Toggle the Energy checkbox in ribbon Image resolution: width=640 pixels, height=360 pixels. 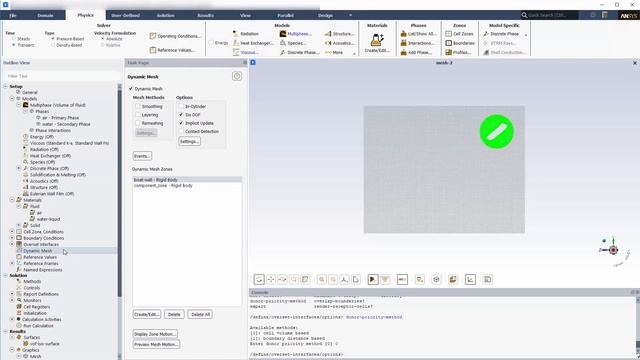click(x=211, y=42)
